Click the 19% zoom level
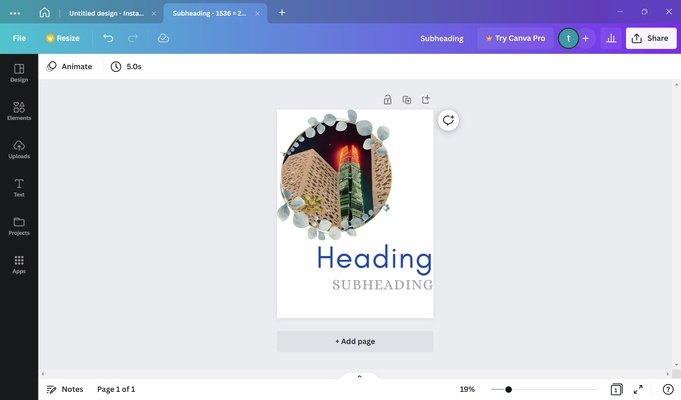Screen dimensions: 681x400 click(467, 389)
